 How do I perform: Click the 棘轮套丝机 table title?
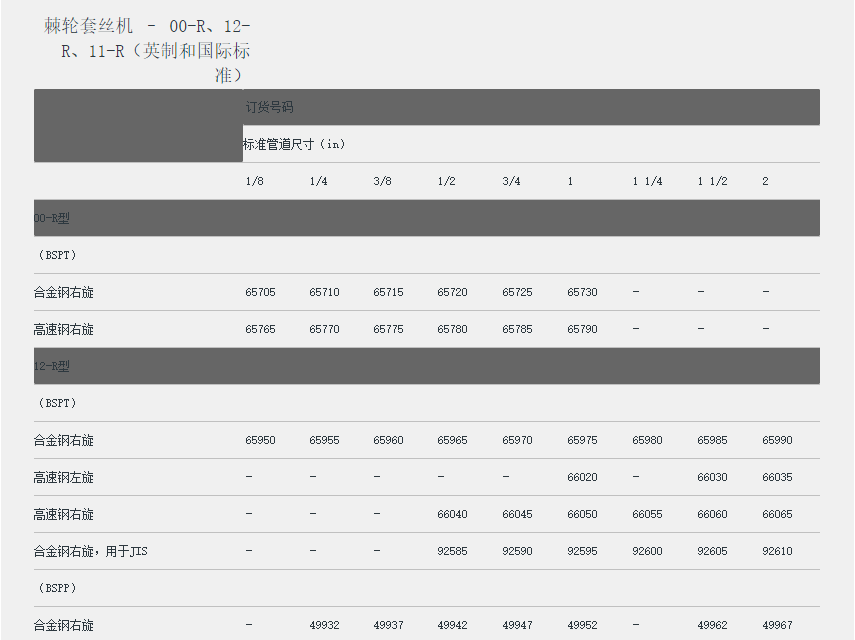[x=147, y=50]
